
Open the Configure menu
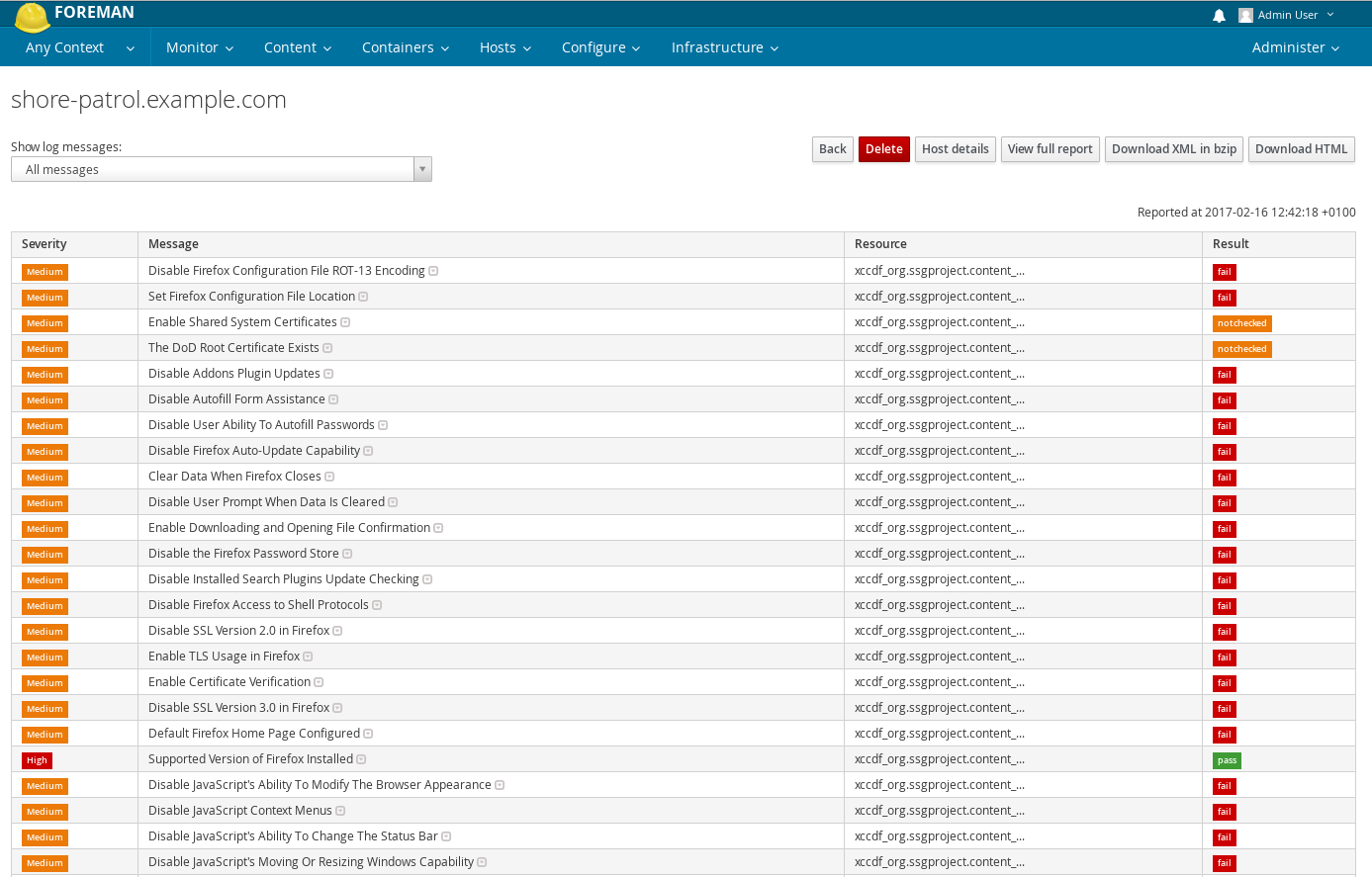click(600, 47)
